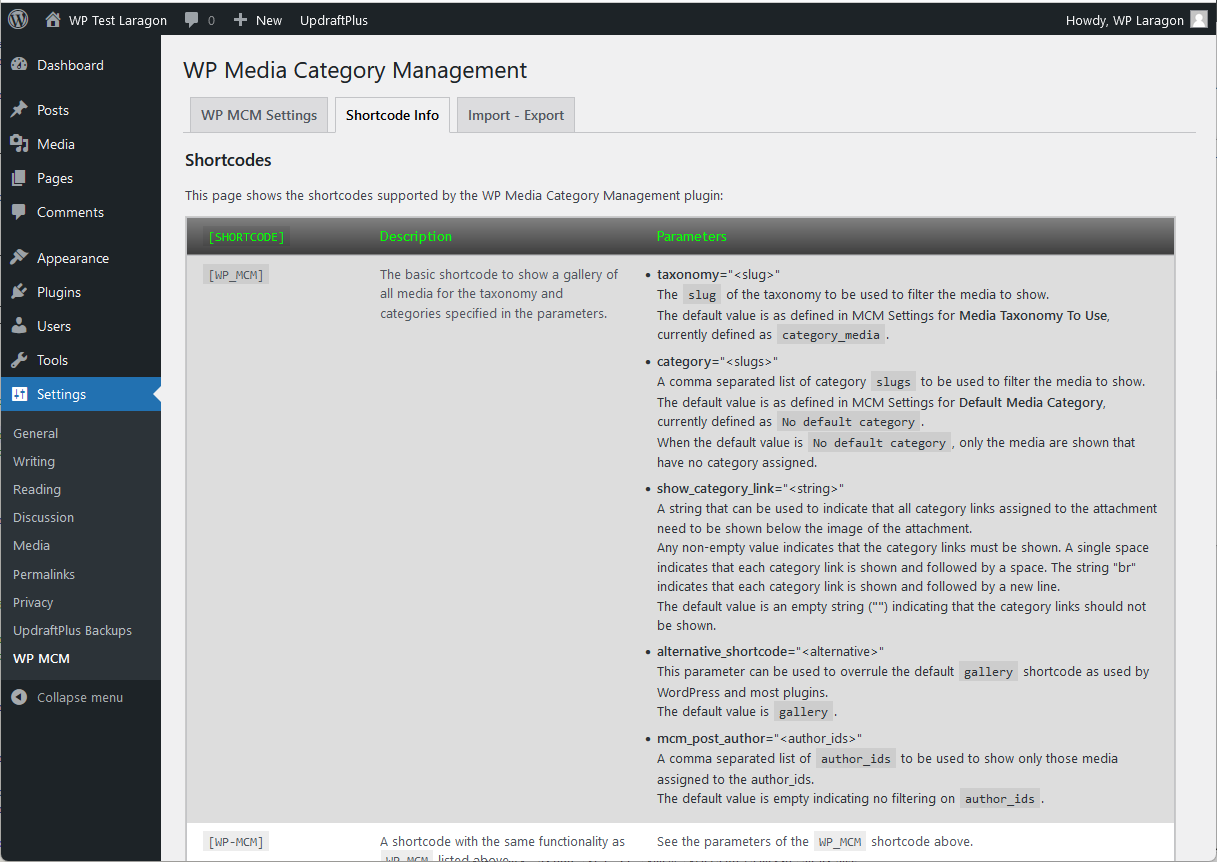Open the Dashboard menu item
This screenshot has height=862, width=1217.
coord(80,65)
